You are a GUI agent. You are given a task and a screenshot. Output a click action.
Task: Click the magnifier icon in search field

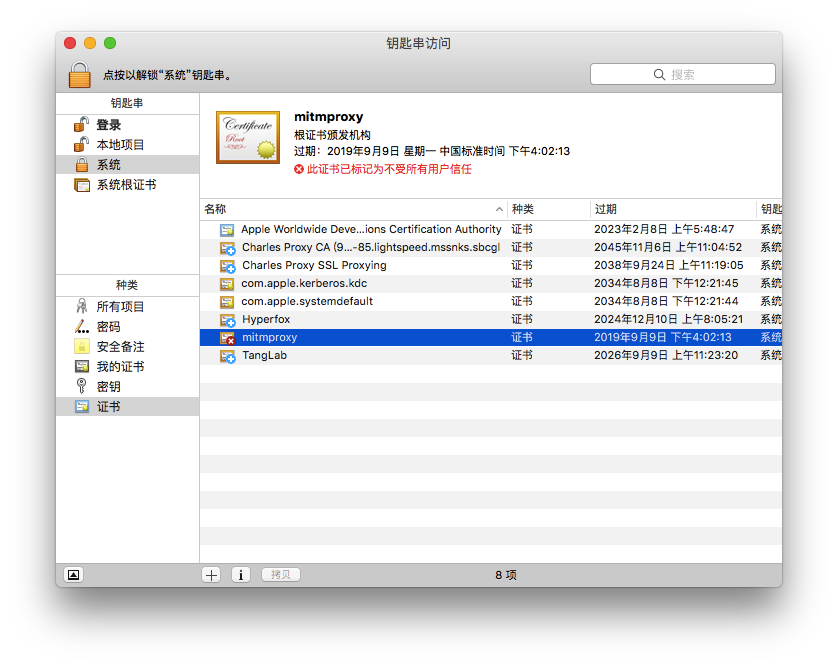pyautogui.click(x=659, y=74)
